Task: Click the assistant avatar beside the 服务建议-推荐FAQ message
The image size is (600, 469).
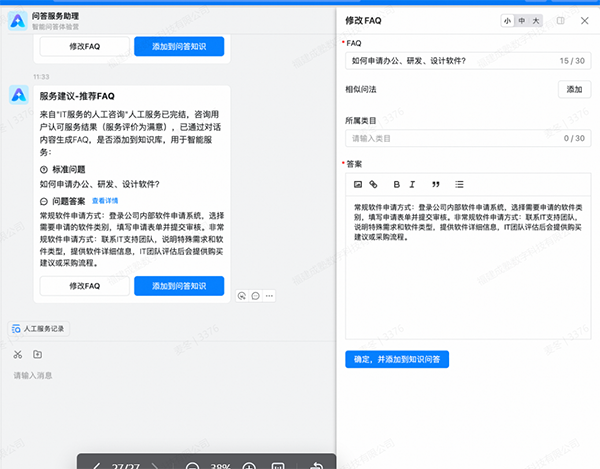Action: pos(19,94)
